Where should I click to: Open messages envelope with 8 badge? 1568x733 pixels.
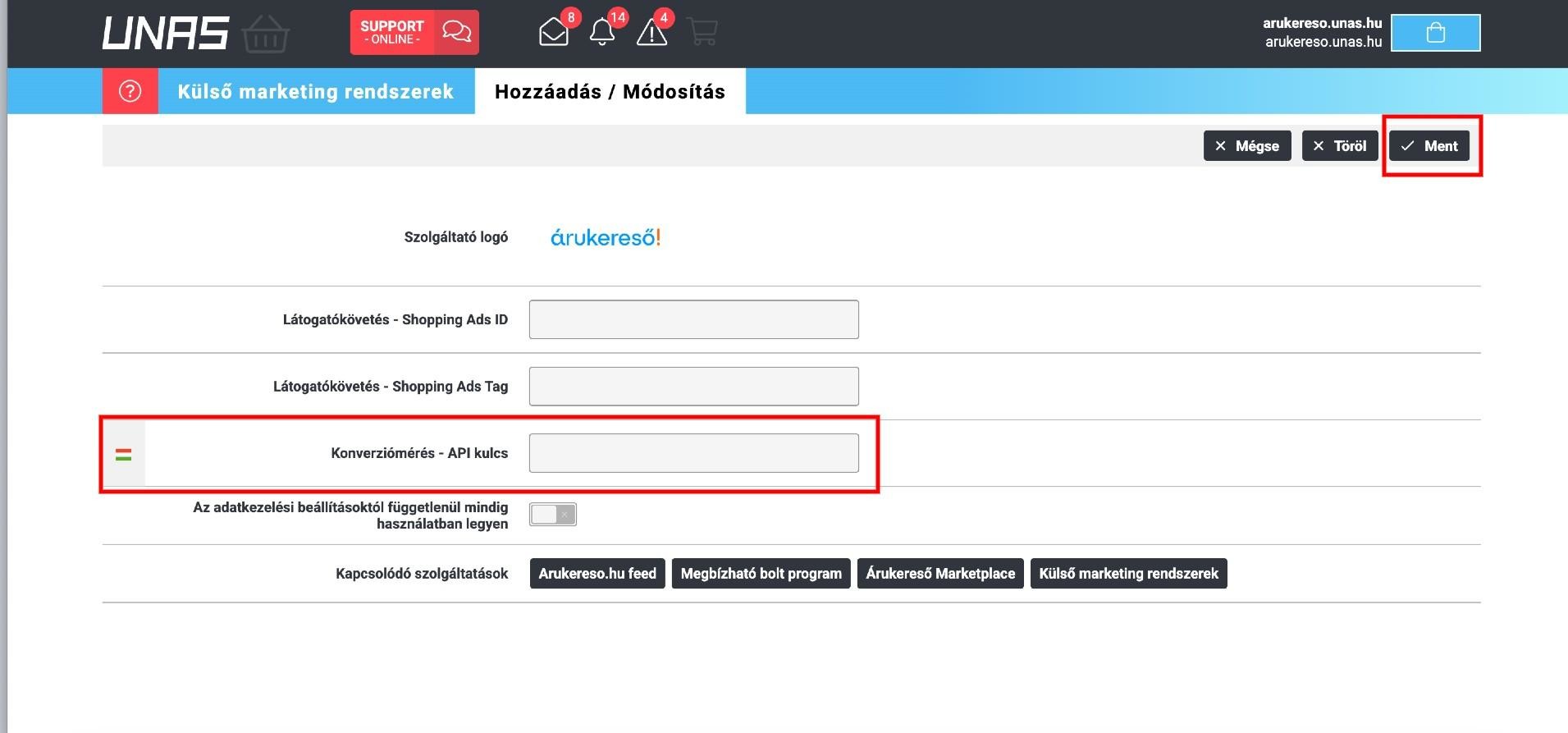click(x=554, y=32)
